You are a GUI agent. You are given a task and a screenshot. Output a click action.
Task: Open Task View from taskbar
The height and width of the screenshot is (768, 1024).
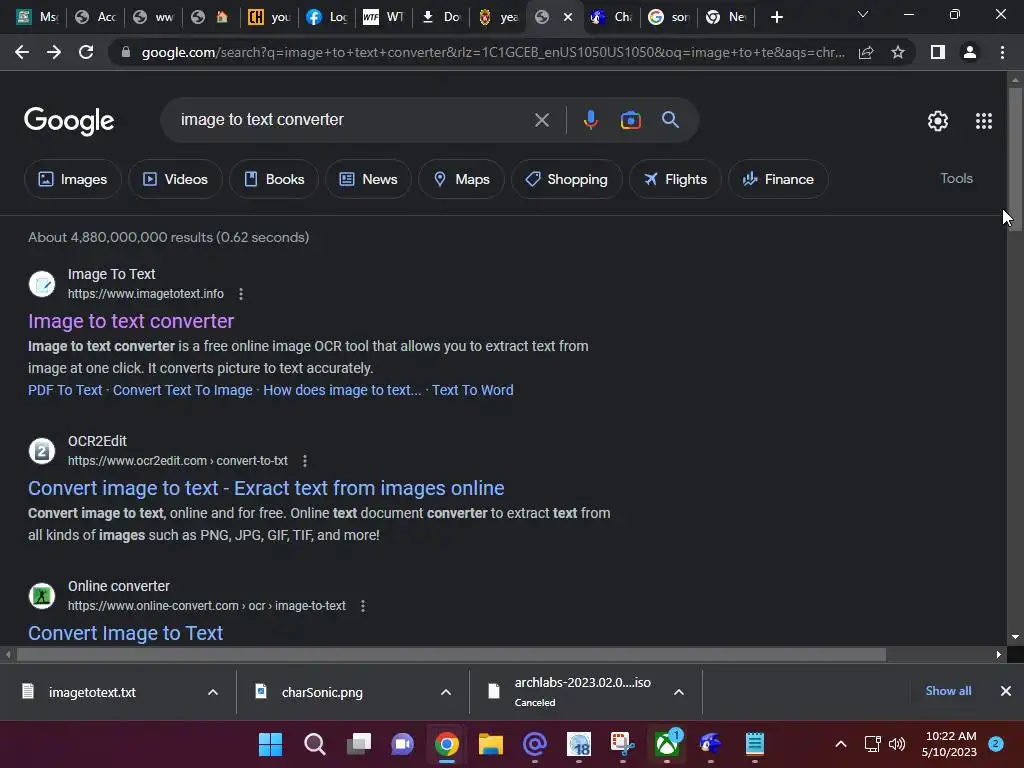pyautogui.click(x=359, y=744)
